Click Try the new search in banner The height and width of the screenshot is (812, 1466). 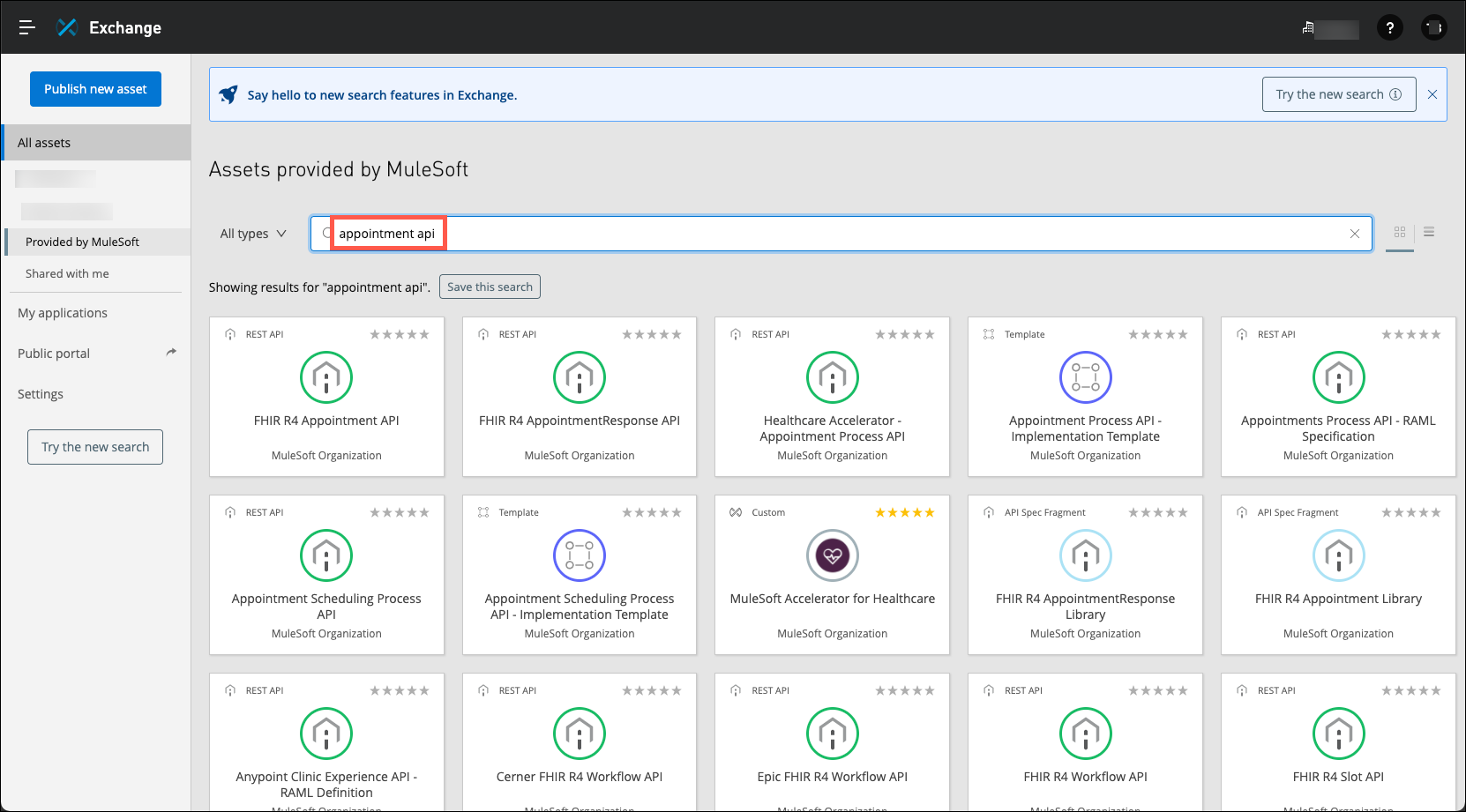tap(1339, 94)
